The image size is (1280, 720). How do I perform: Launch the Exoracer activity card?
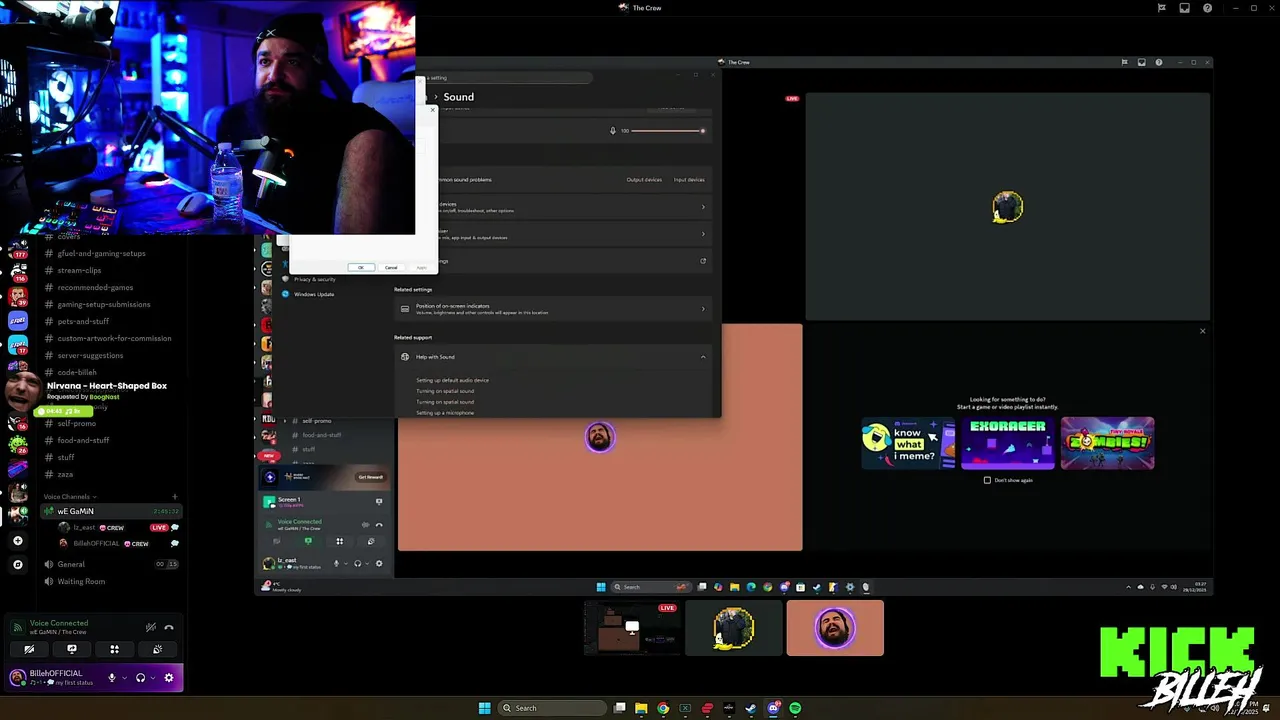tap(1008, 443)
